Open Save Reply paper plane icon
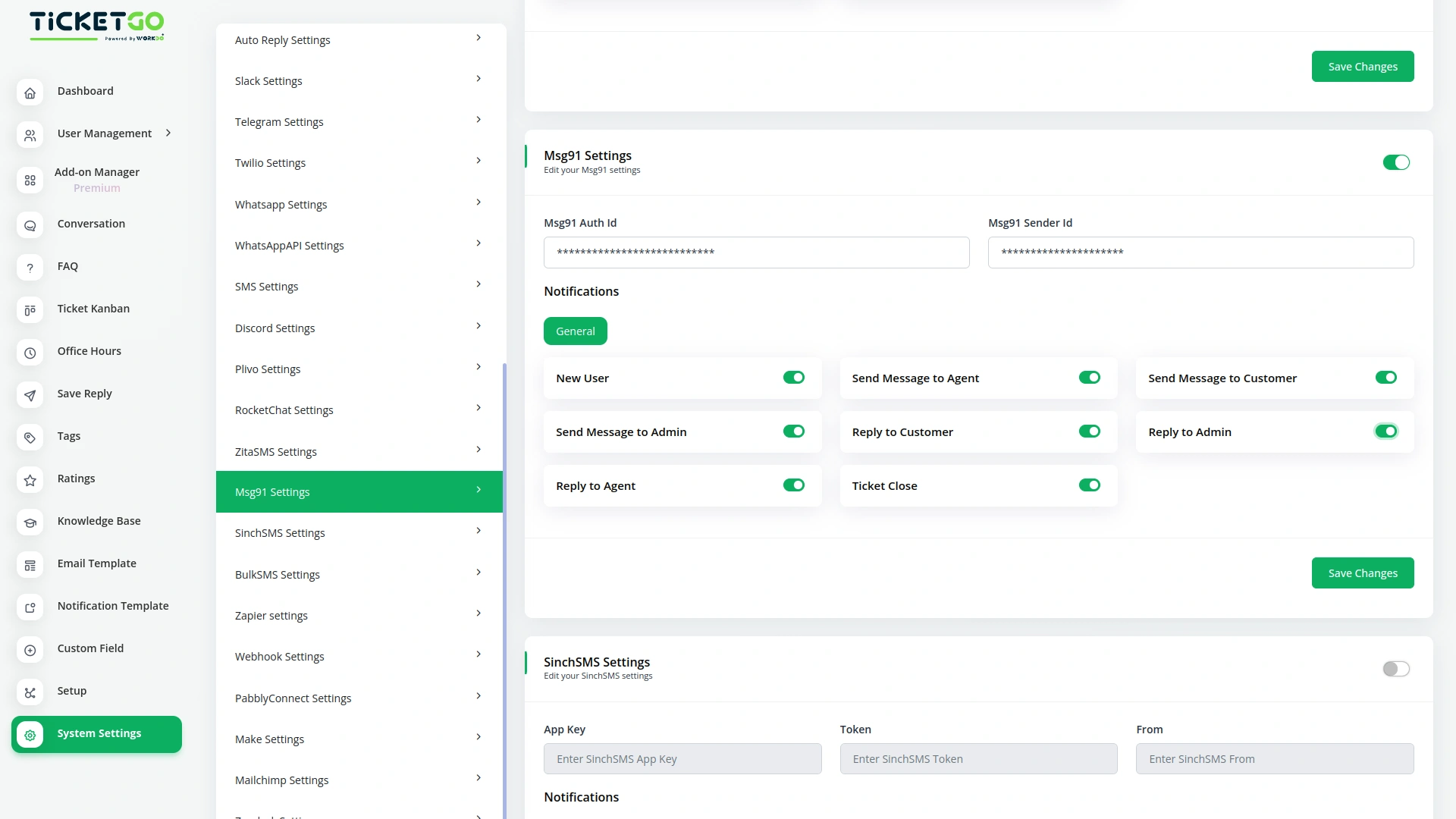 [x=30, y=395]
